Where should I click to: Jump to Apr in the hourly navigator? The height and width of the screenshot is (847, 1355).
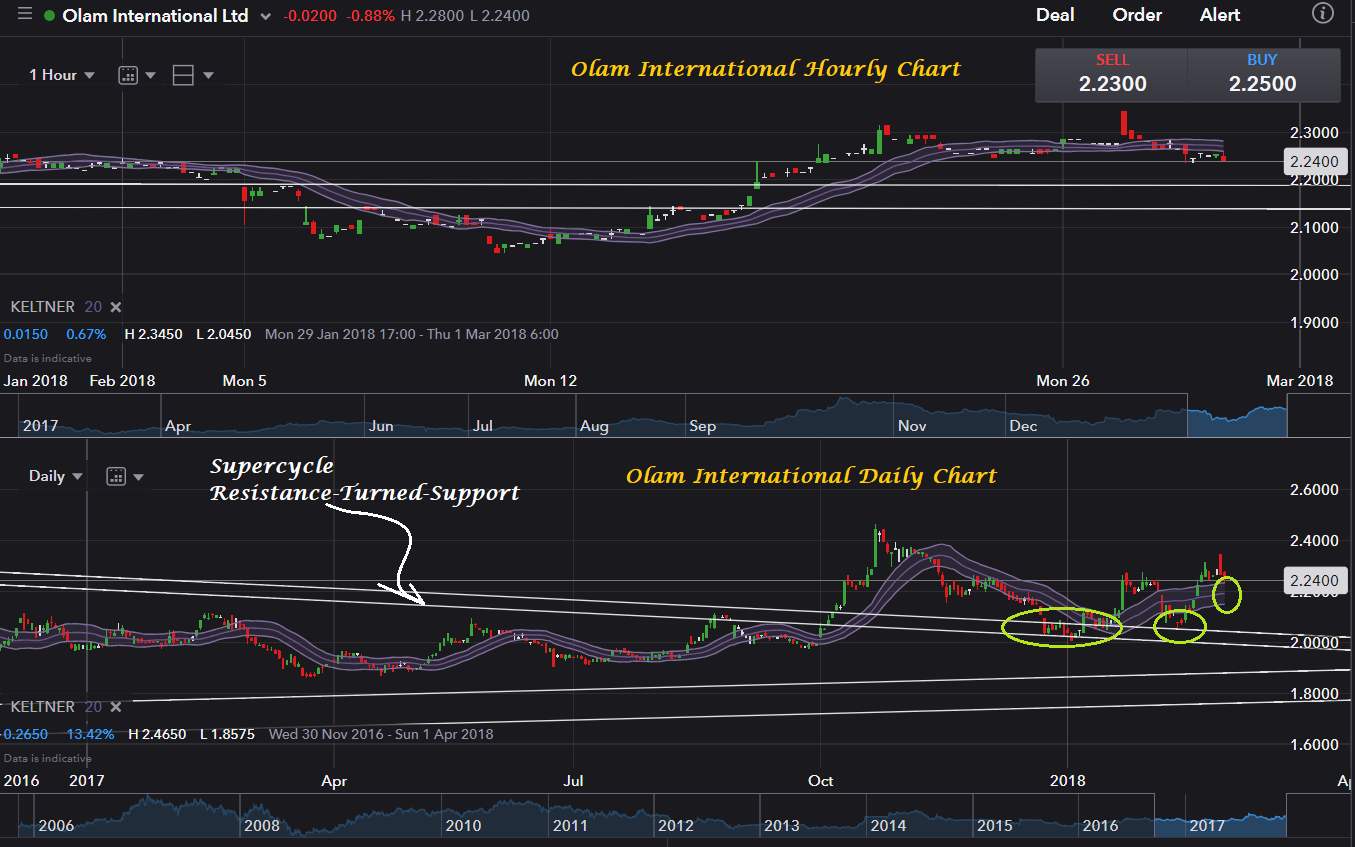178,426
